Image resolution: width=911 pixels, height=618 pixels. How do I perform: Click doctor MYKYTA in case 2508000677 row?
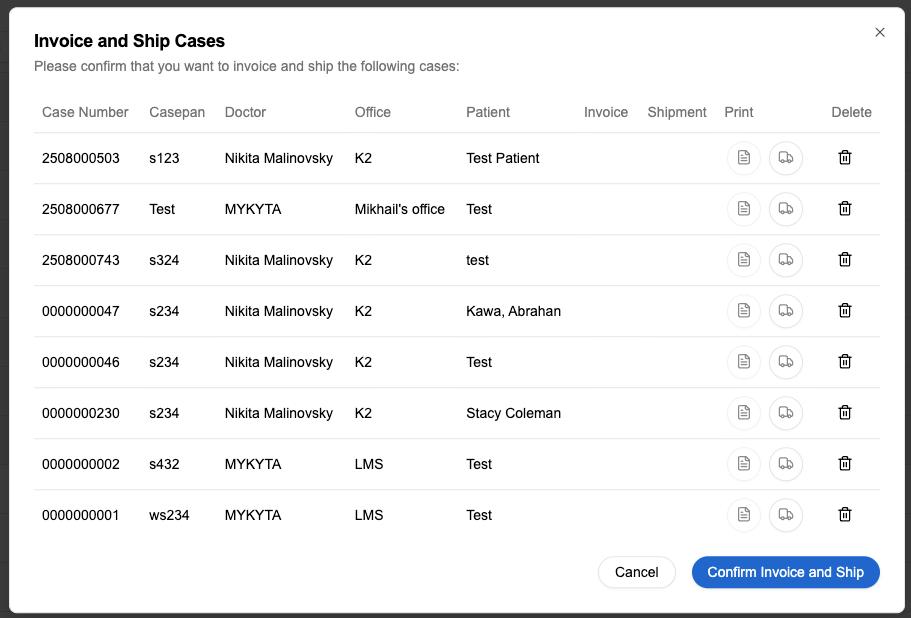point(253,209)
